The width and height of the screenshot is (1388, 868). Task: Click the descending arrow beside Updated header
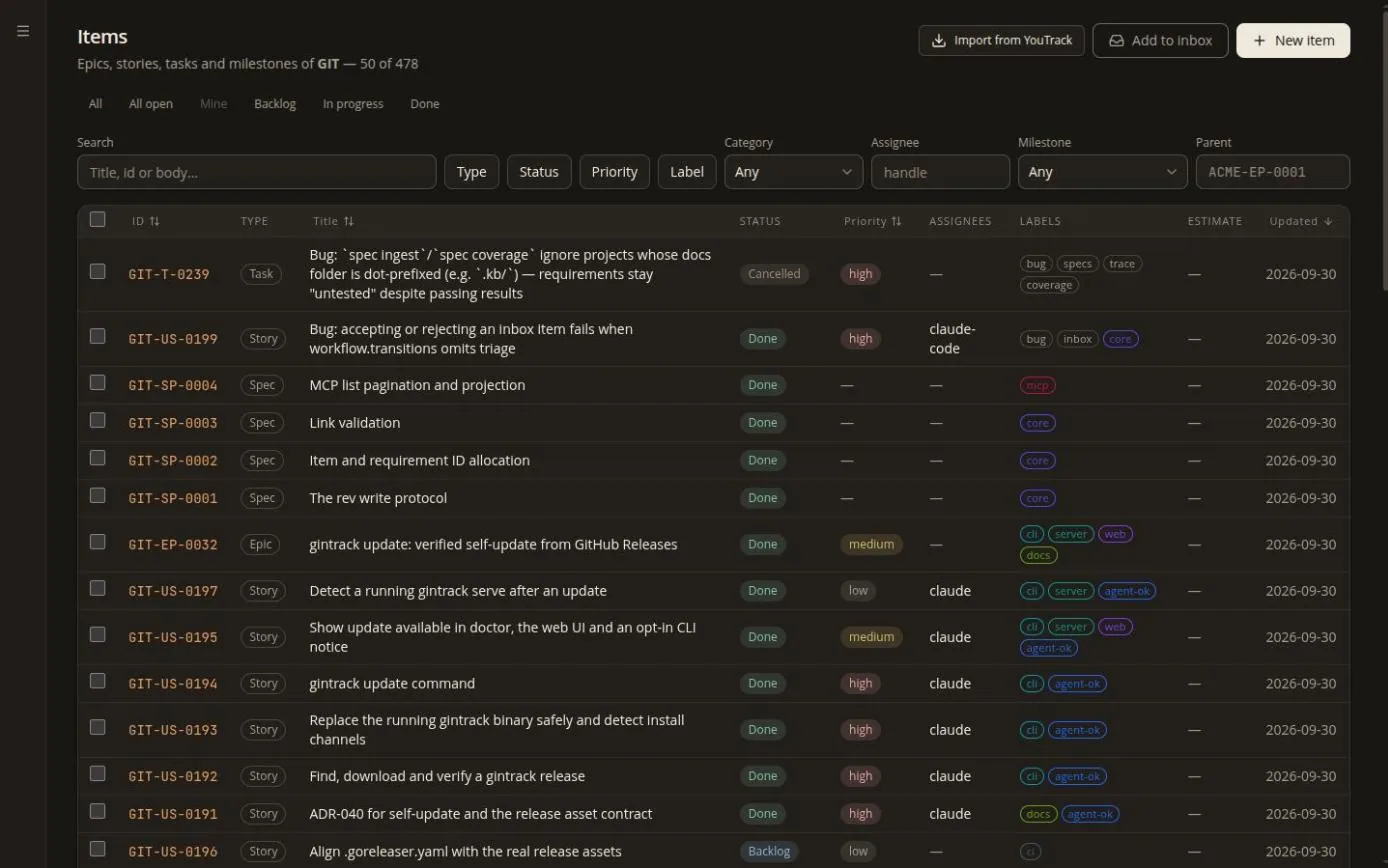[1328, 221]
